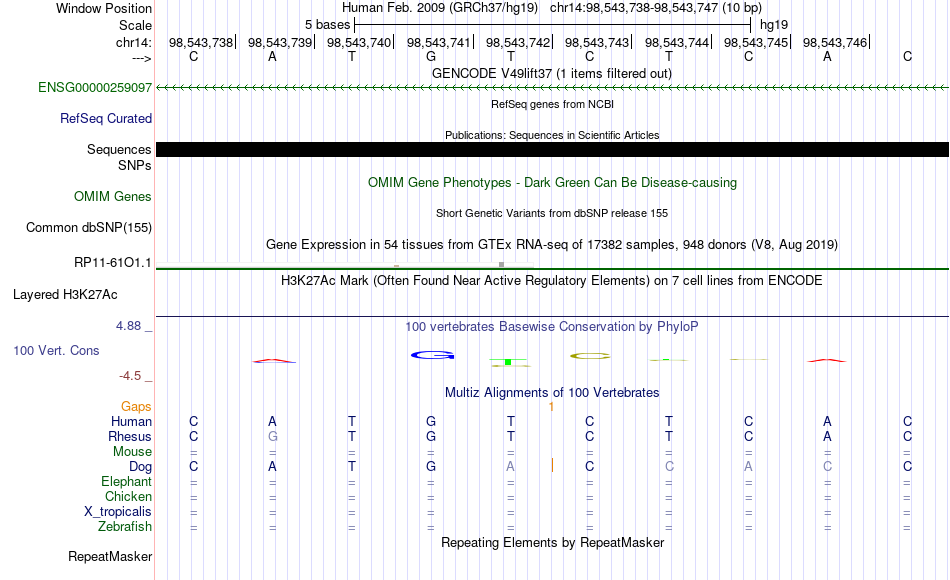Click the chr14:98,543,738-98,543,747 (10 bp) range text

656,8
